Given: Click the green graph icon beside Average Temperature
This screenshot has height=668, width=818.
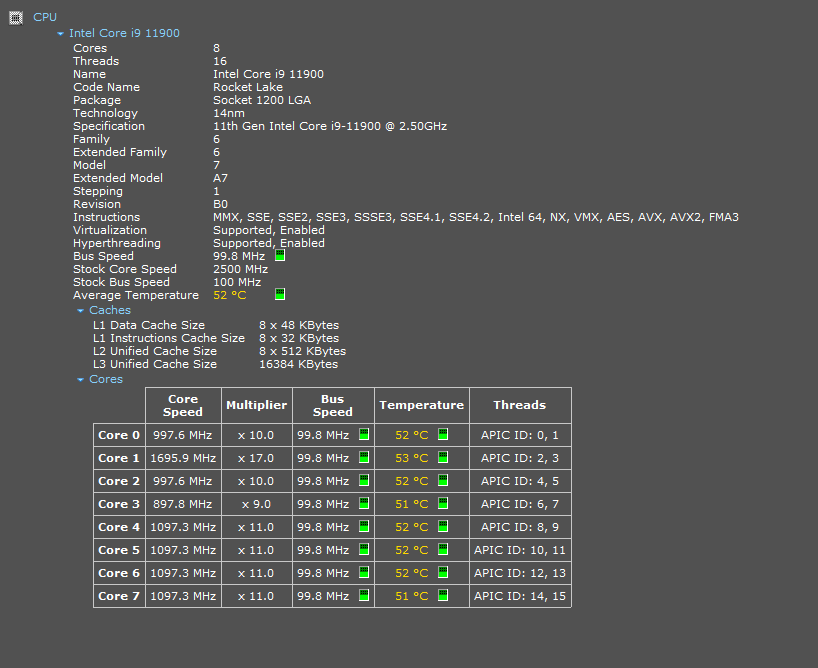Looking at the screenshot, I should [x=280, y=294].
